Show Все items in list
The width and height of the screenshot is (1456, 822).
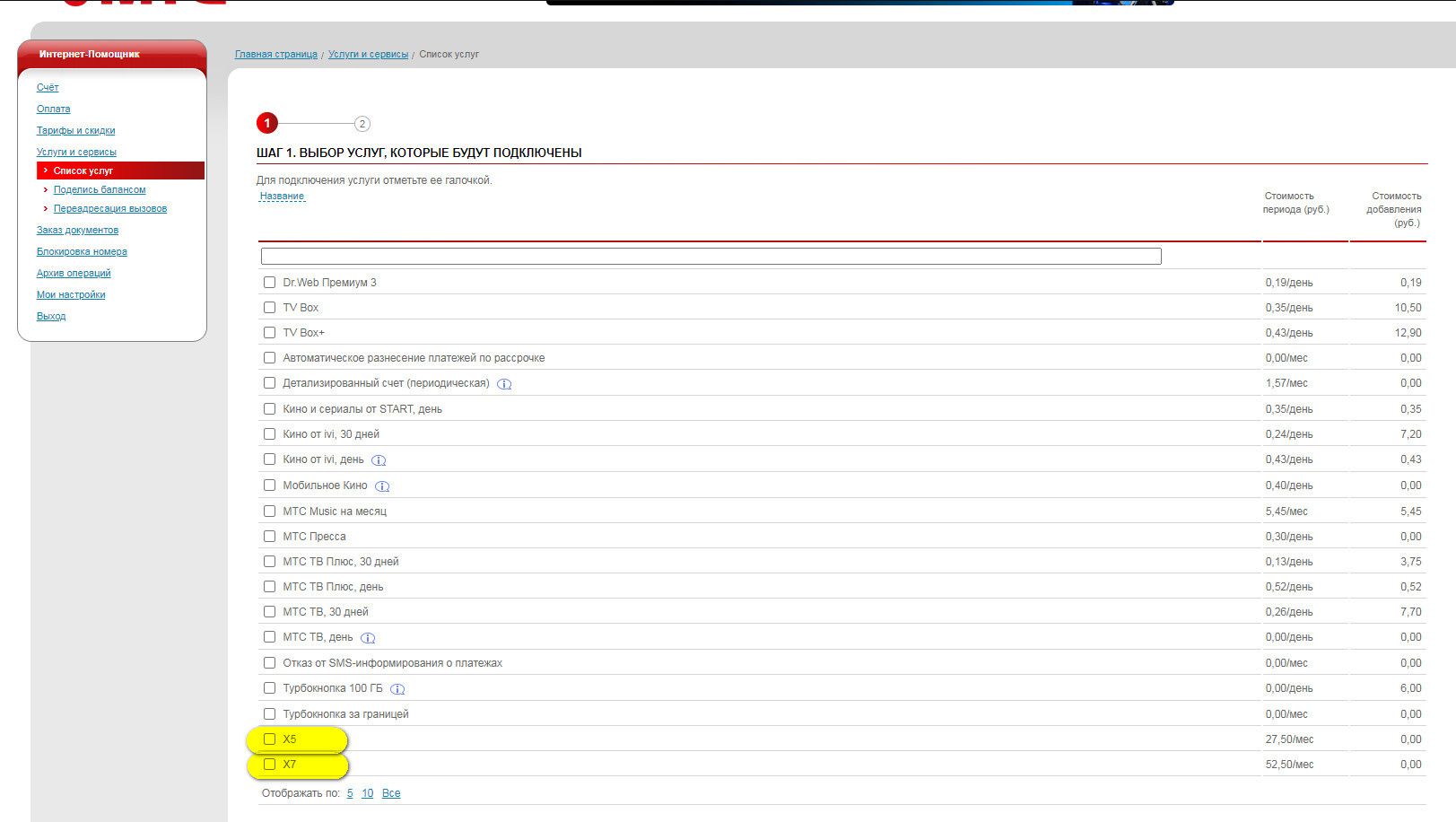point(391,793)
